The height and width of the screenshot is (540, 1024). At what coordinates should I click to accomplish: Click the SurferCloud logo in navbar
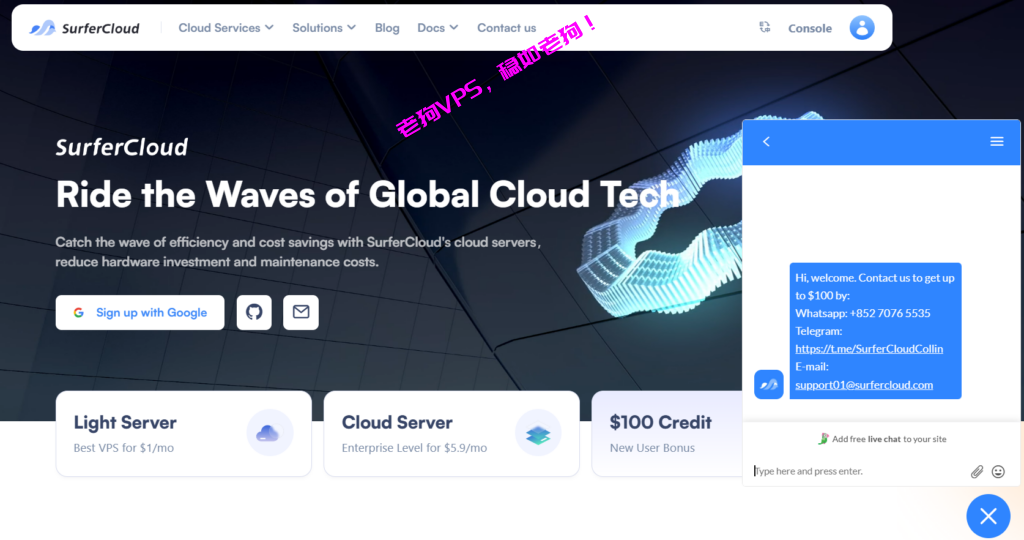[x=84, y=28]
